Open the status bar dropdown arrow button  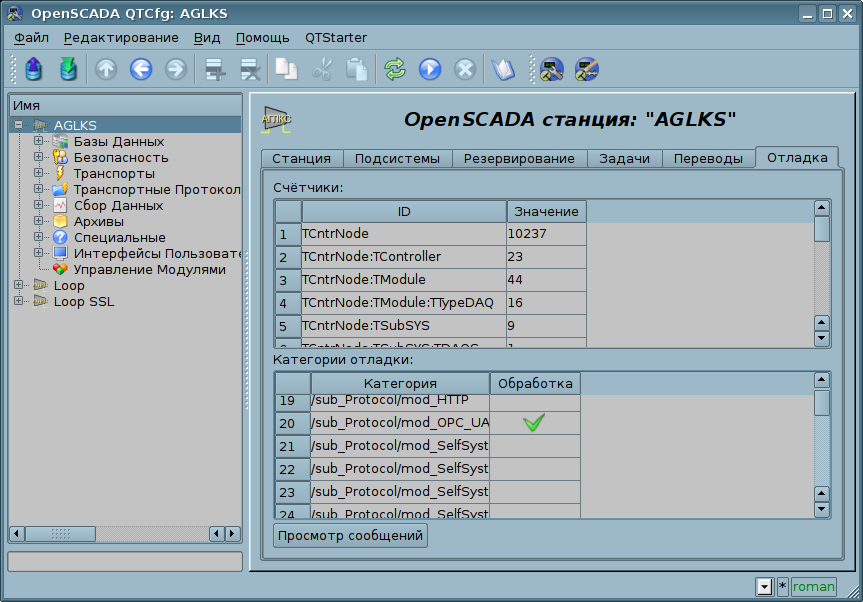(x=764, y=587)
